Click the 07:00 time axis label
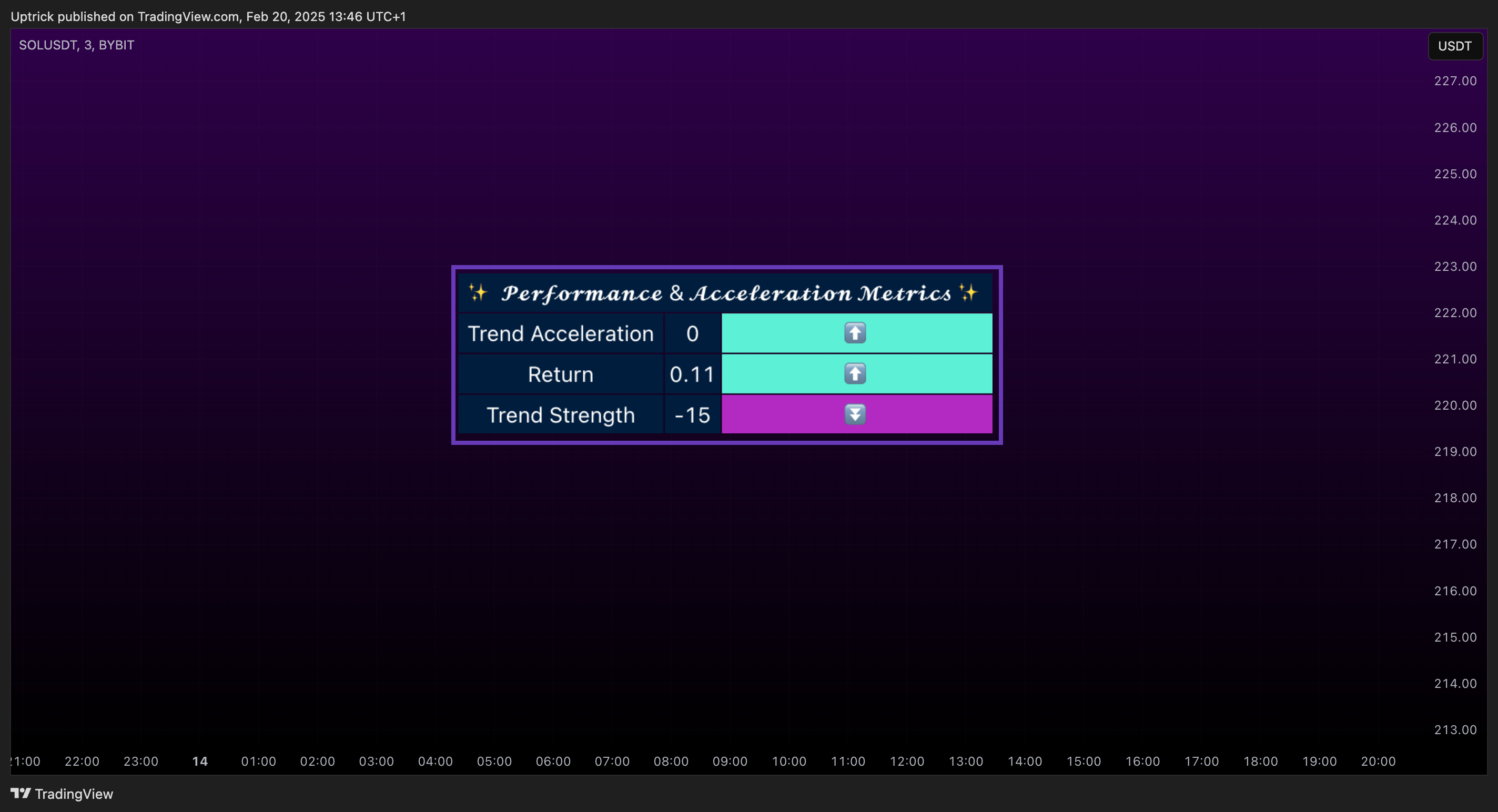Image resolution: width=1498 pixels, height=812 pixels. [612, 762]
